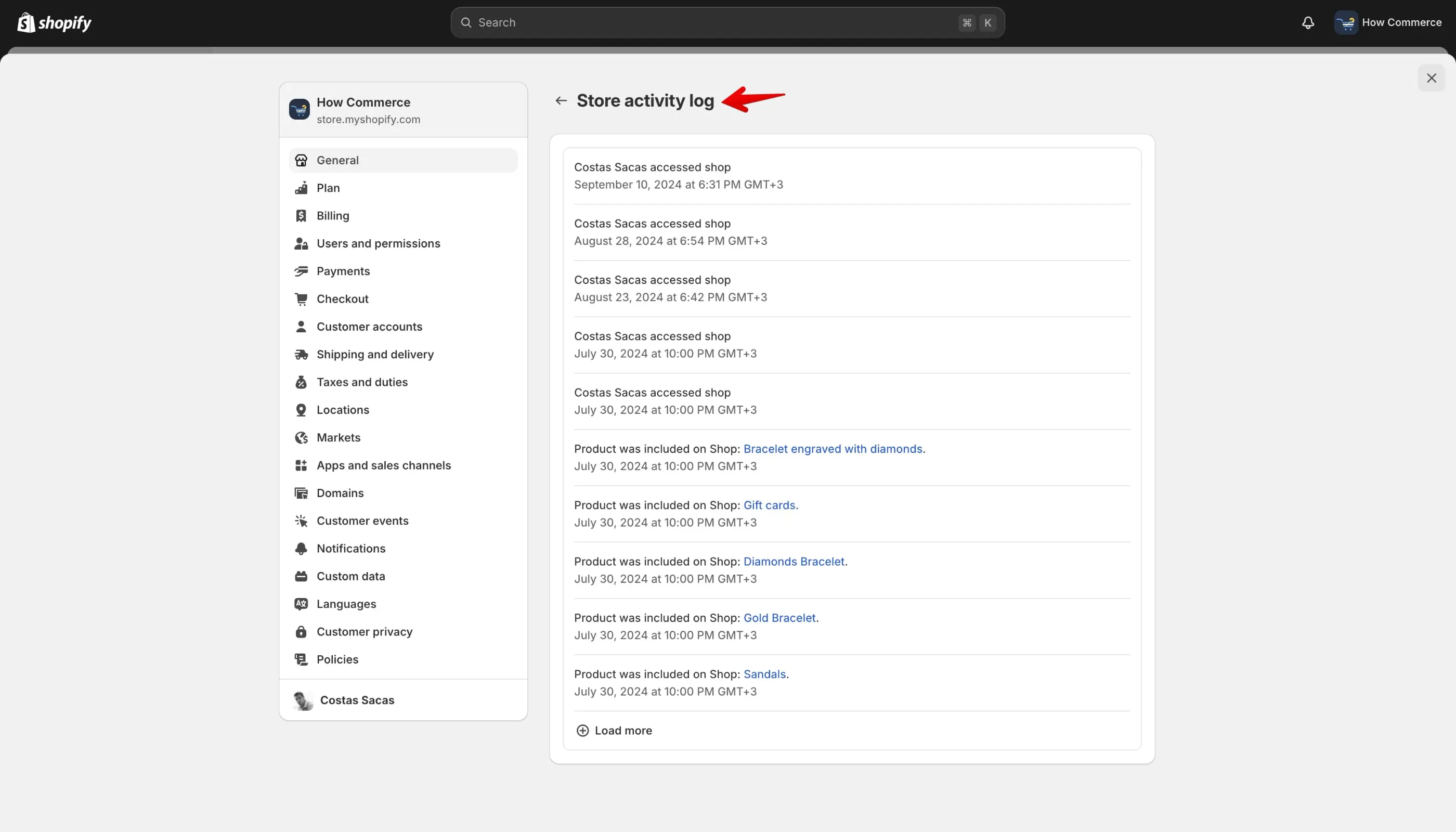The image size is (1456, 832).
Task: Click the How Commerce avatar in top bar
Action: [1346, 22]
